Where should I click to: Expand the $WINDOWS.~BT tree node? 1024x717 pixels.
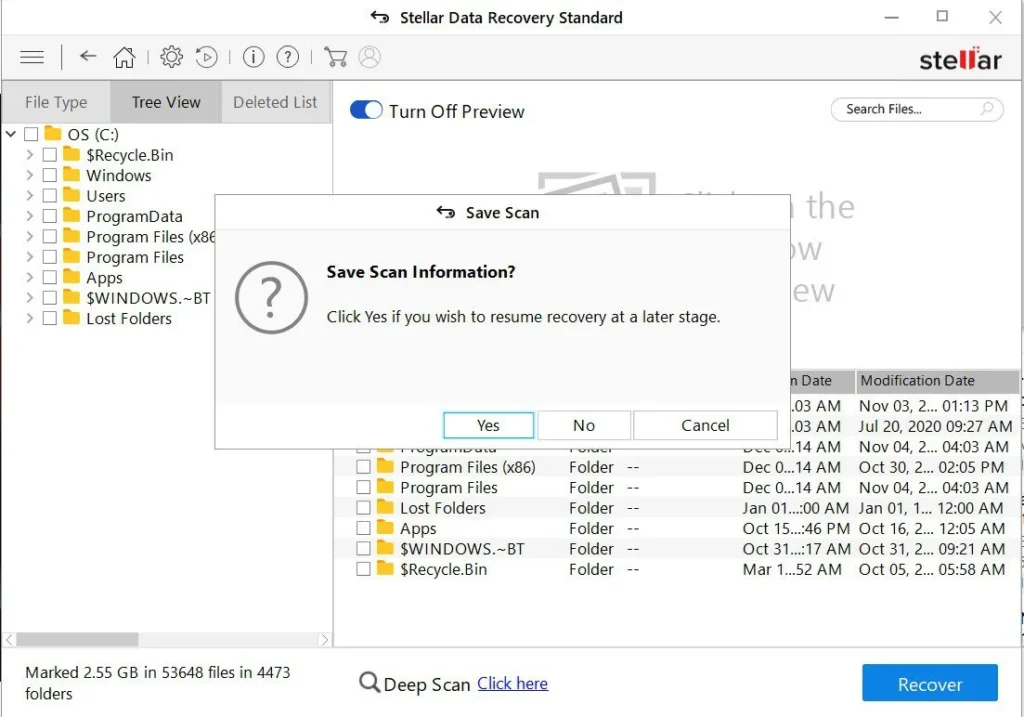pos(29,298)
